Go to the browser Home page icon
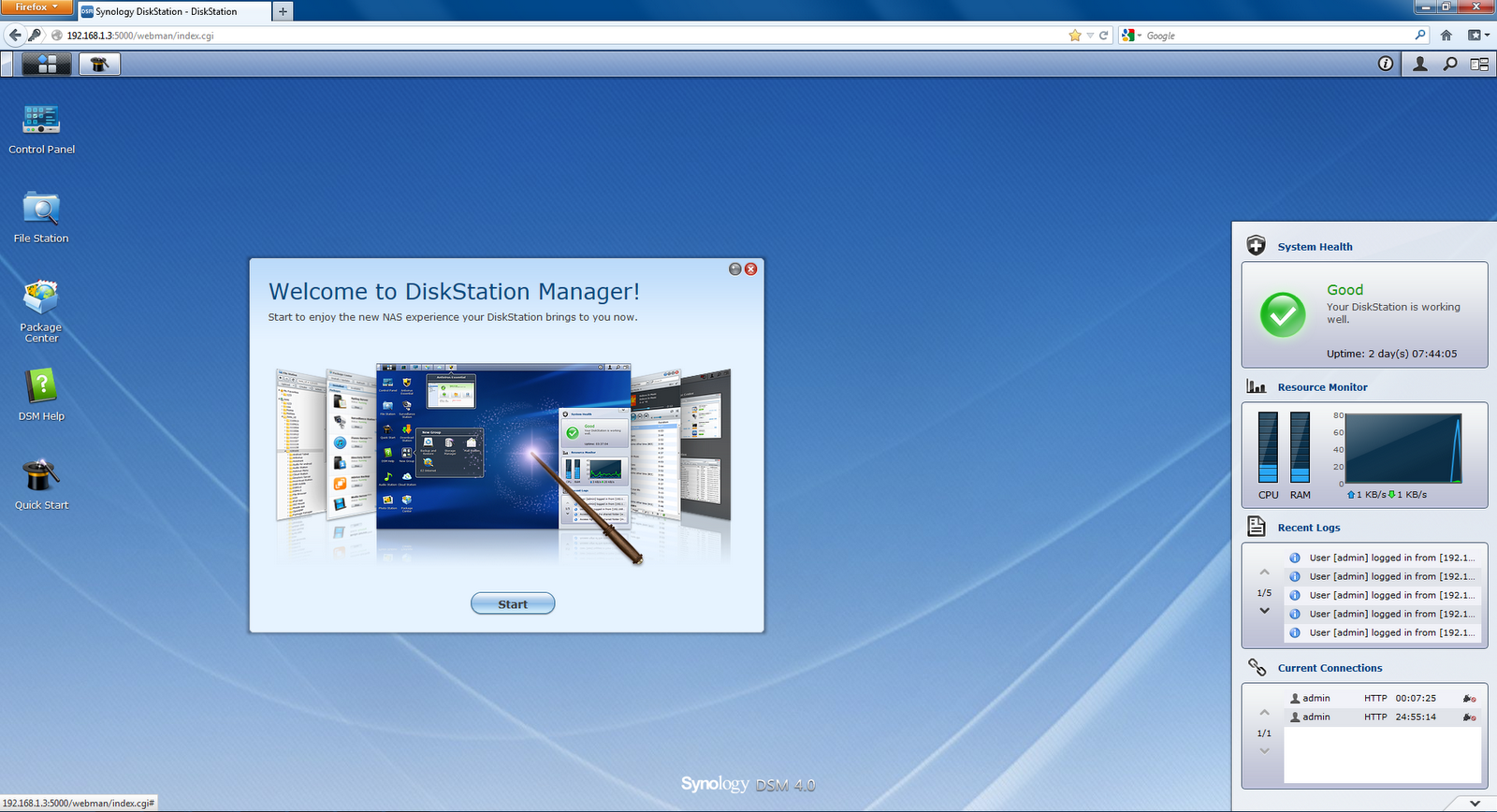This screenshot has width=1497, height=812. [x=1446, y=36]
